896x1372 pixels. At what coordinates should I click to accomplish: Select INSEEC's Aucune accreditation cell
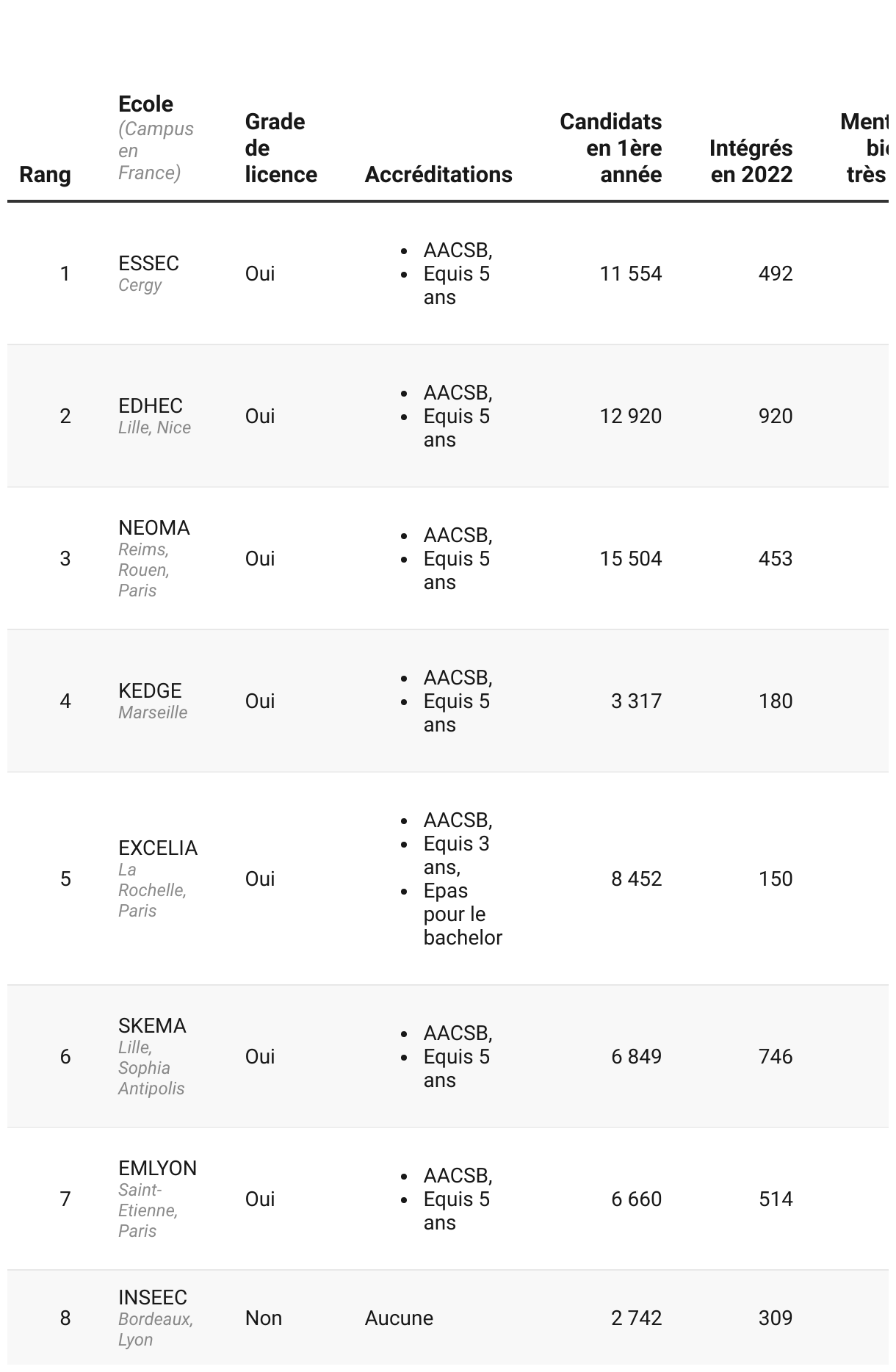point(399,1318)
